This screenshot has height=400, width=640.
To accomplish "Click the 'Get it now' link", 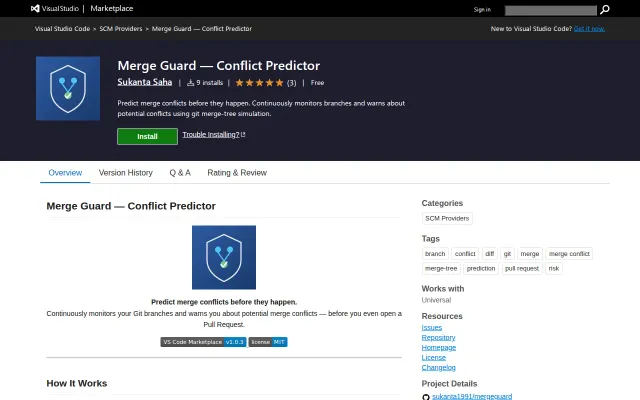I will coord(589,29).
